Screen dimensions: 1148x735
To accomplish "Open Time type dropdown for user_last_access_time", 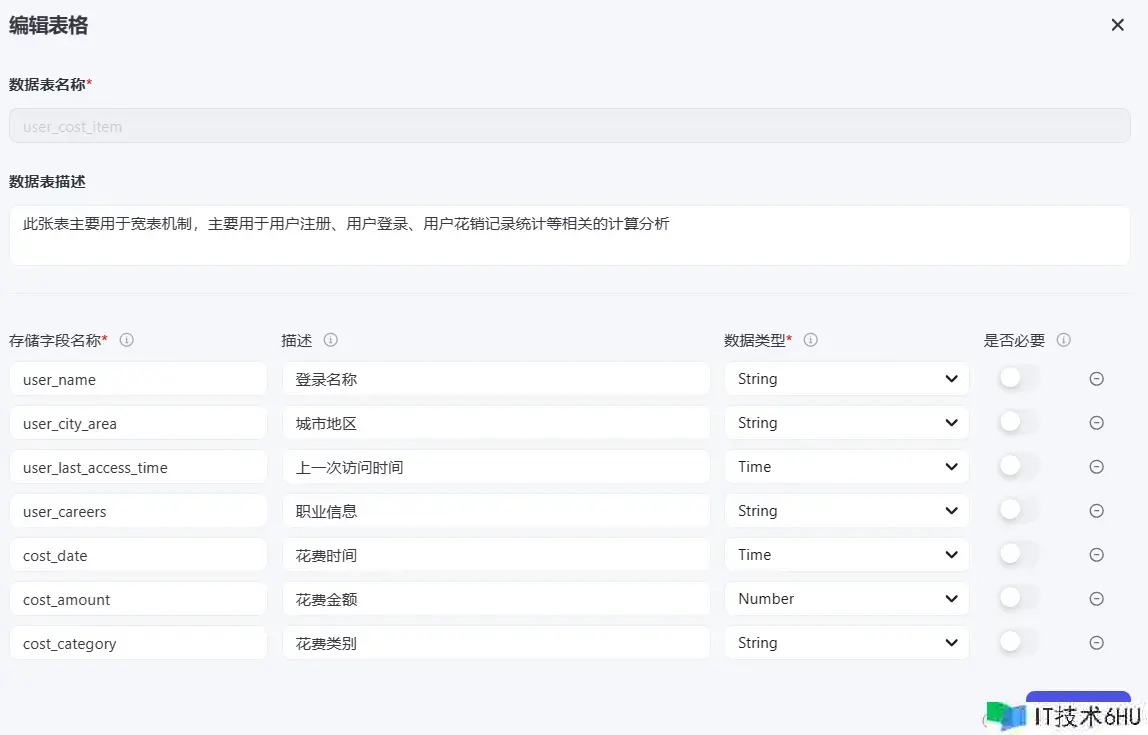I will tap(846, 467).
